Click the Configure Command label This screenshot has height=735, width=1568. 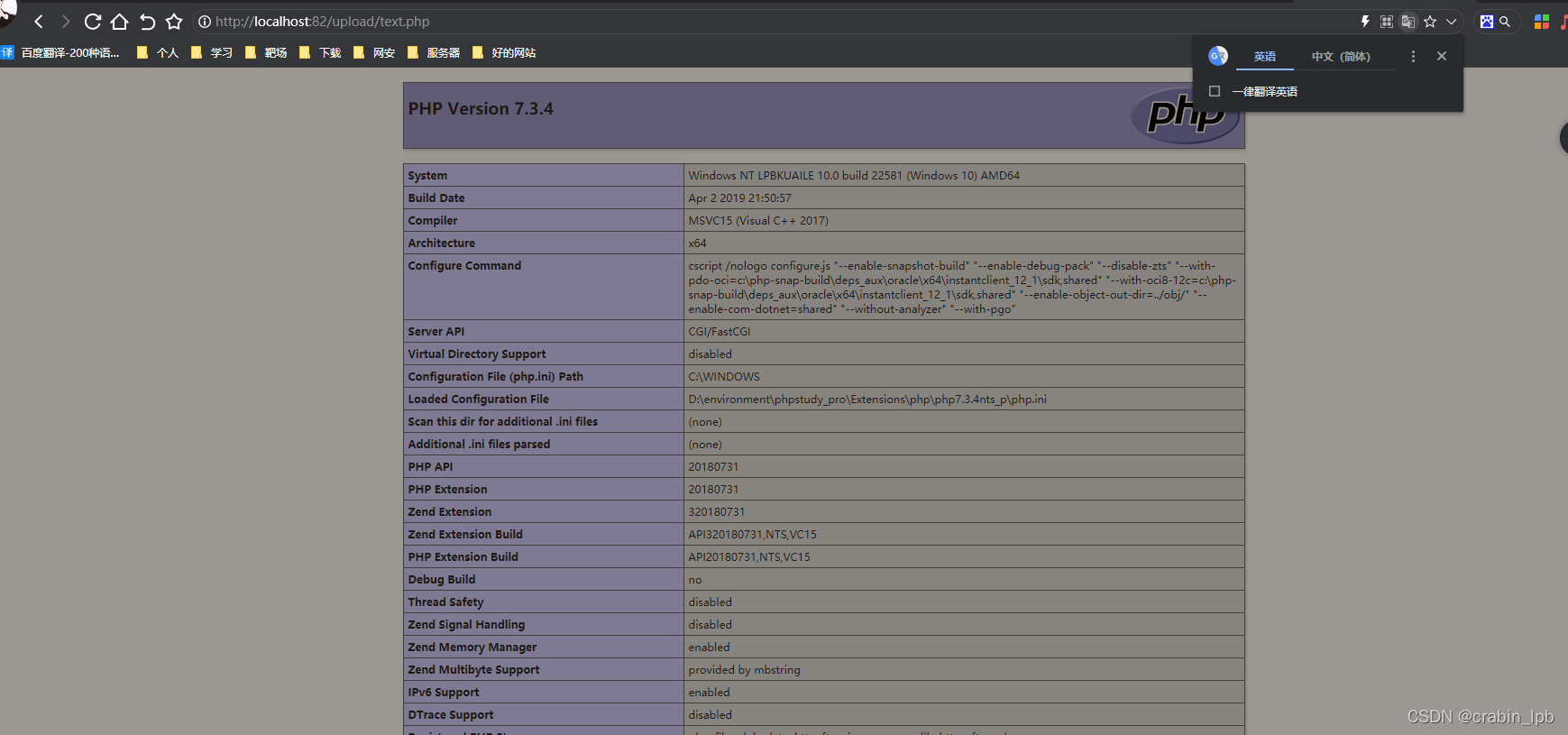tap(464, 265)
